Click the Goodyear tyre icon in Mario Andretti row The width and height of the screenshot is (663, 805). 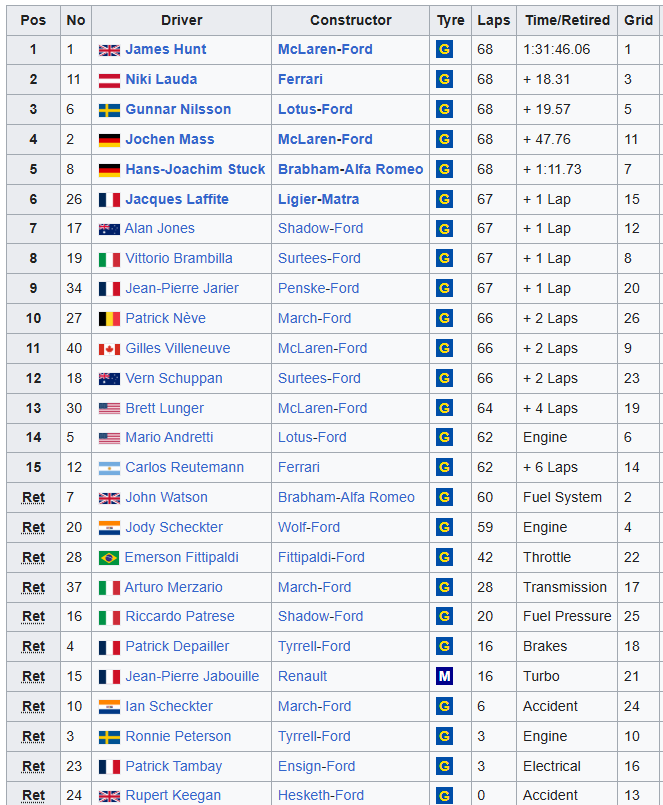point(444,437)
